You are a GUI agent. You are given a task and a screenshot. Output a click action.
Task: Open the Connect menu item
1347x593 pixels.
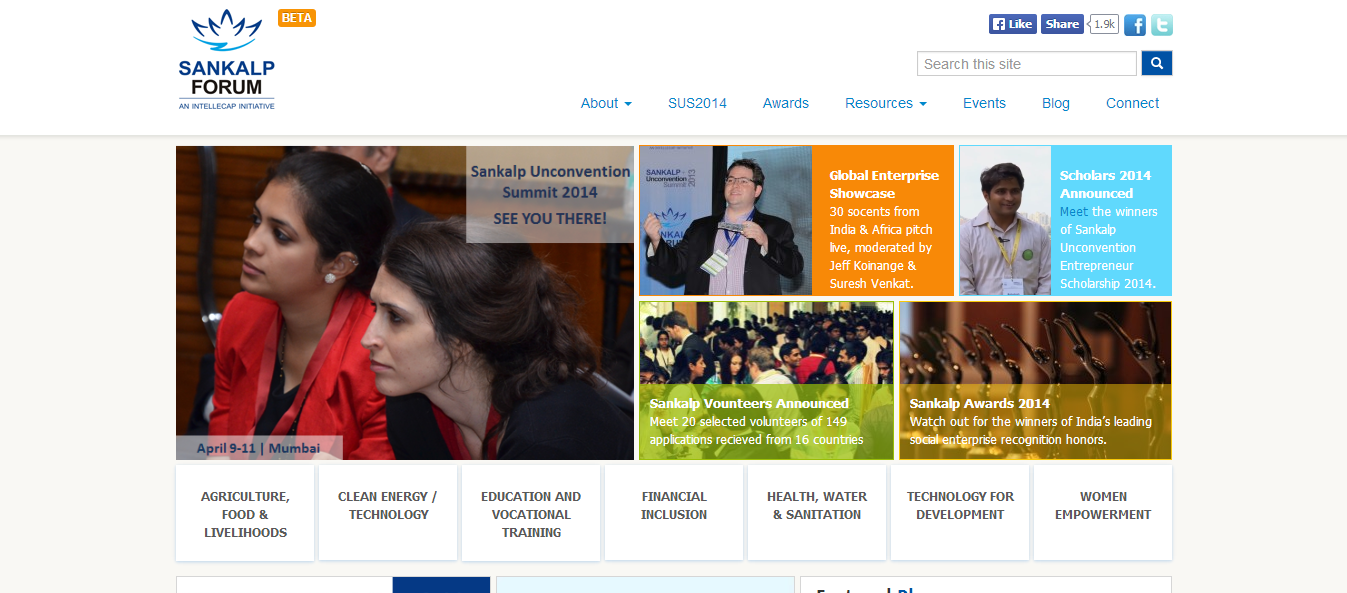tap(1132, 103)
